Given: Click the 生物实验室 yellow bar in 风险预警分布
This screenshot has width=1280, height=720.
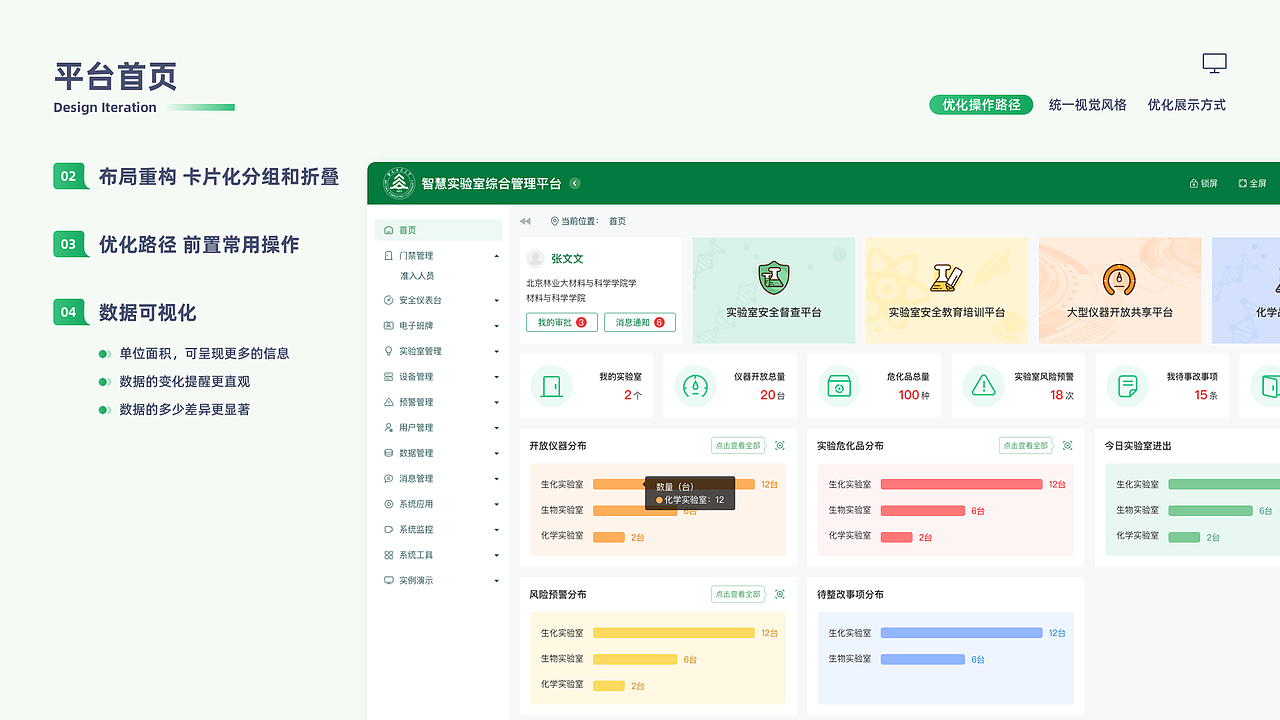Looking at the screenshot, I should 635,659.
